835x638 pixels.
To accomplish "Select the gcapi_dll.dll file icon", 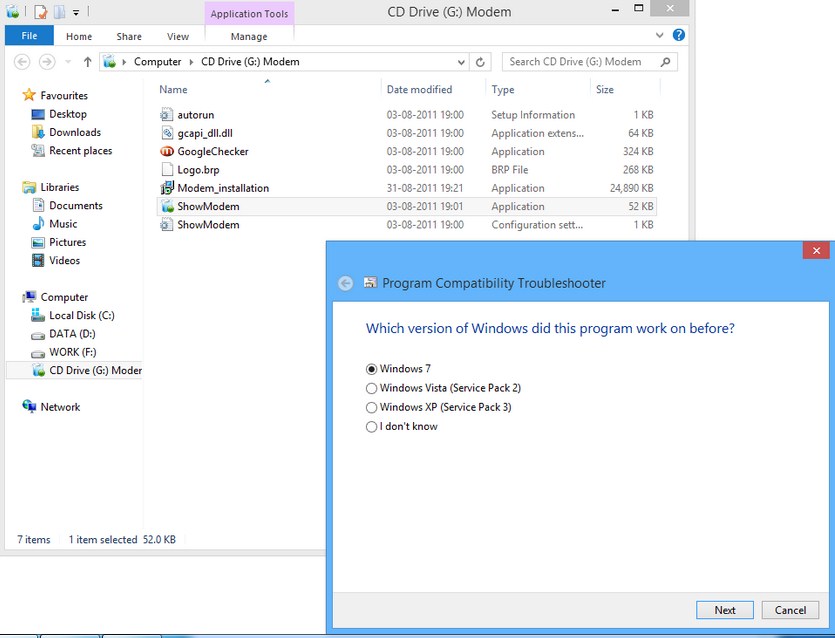I will [x=167, y=133].
